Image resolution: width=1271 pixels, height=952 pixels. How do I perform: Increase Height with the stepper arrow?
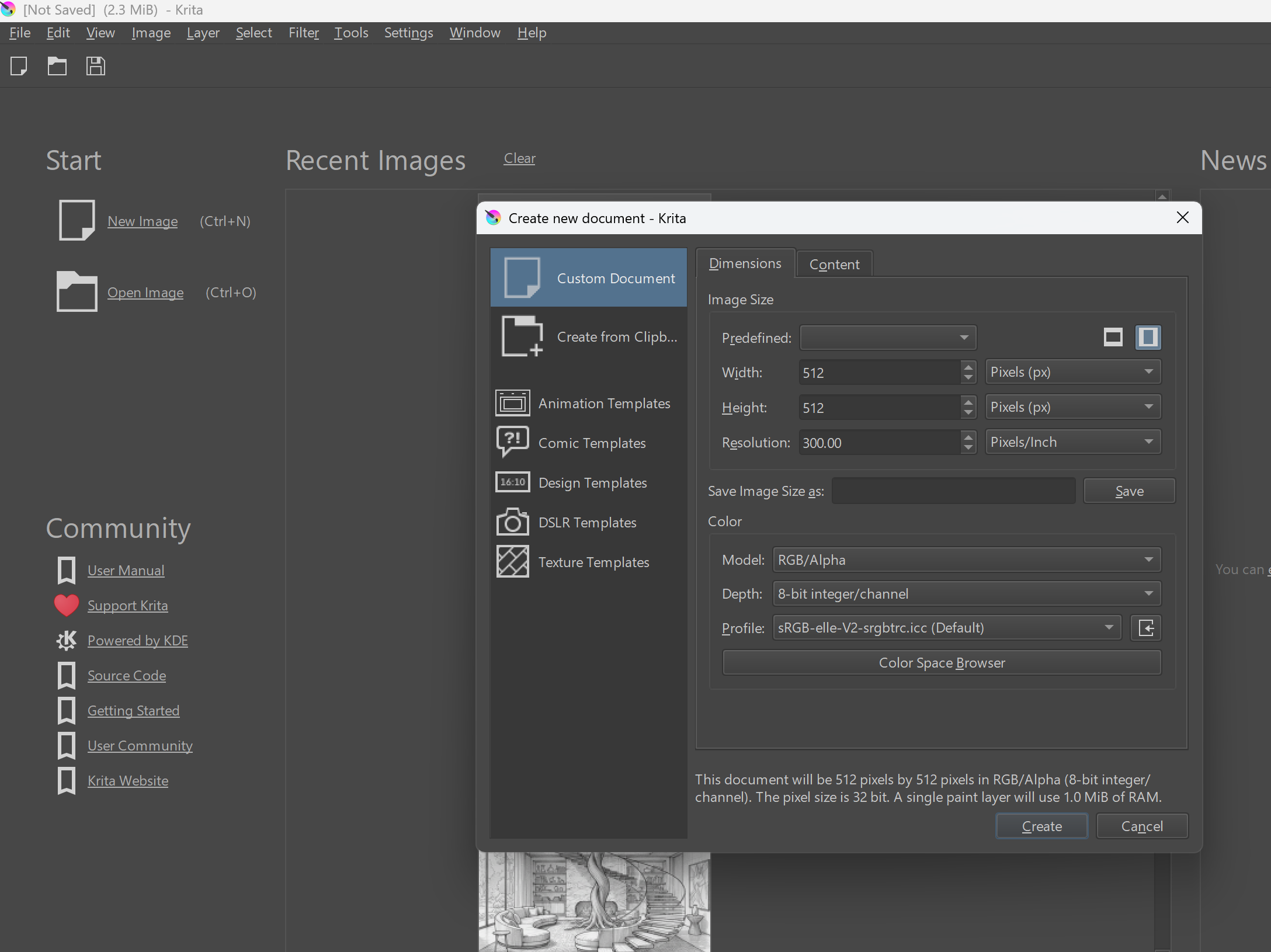click(968, 403)
